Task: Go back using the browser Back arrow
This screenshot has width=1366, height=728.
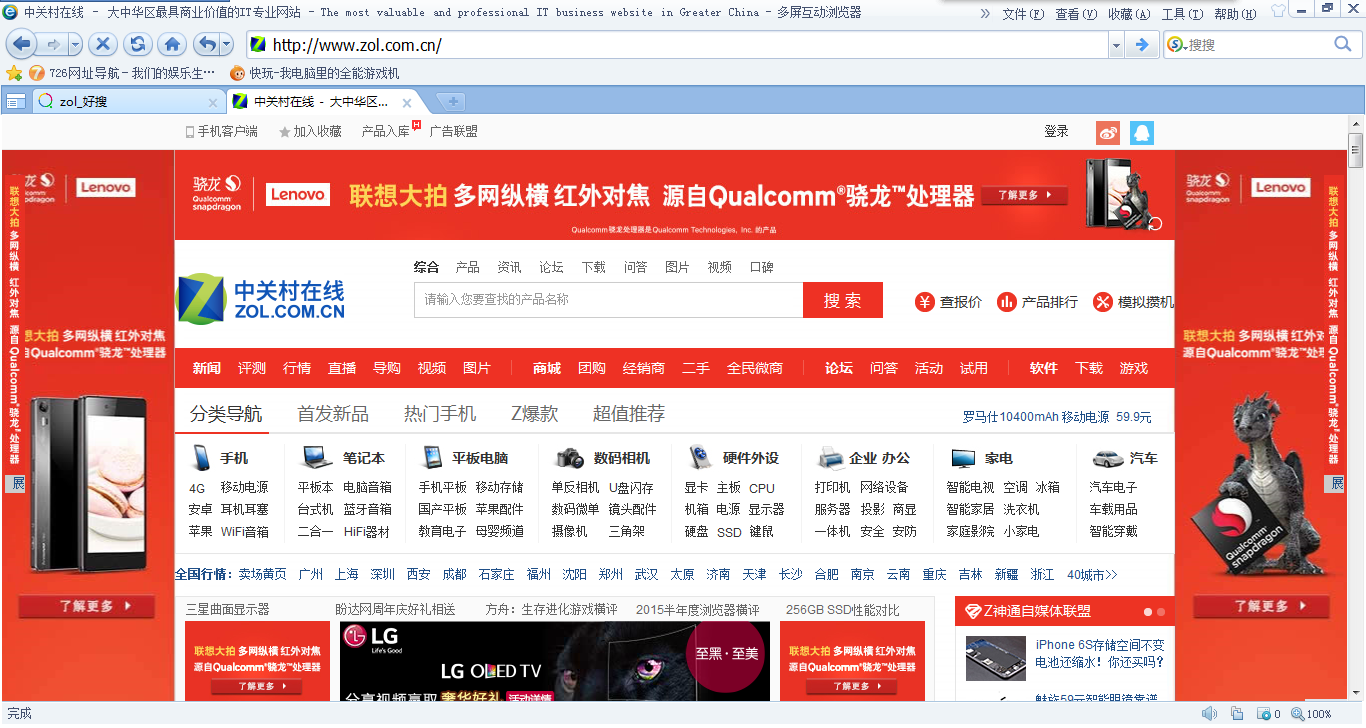Action: 21,44
